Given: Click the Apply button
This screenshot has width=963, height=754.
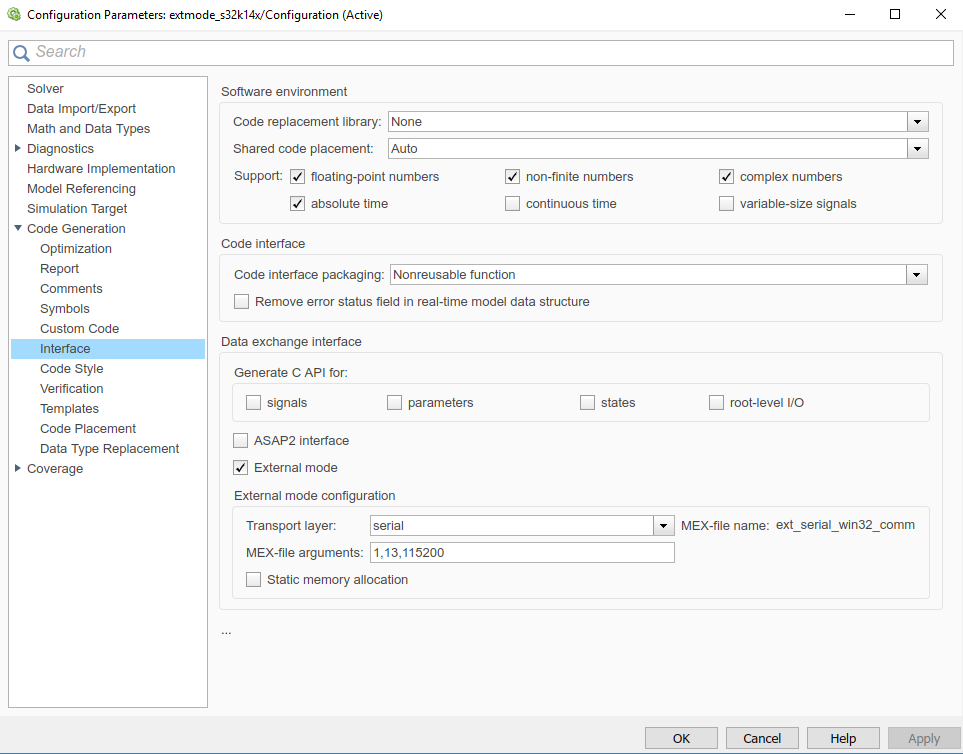Looking at the screenshot, I should [x=924, y=739].
